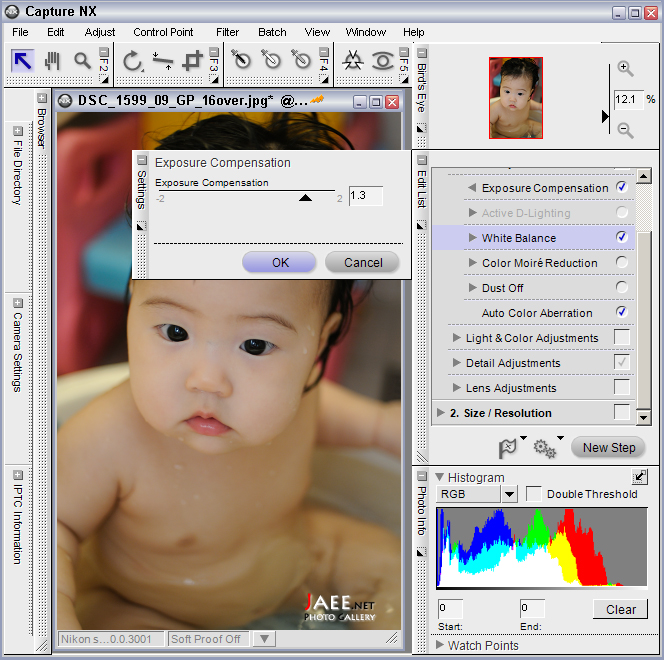Zoom in with Bird's Eye plus magnifier

[625, 69]
